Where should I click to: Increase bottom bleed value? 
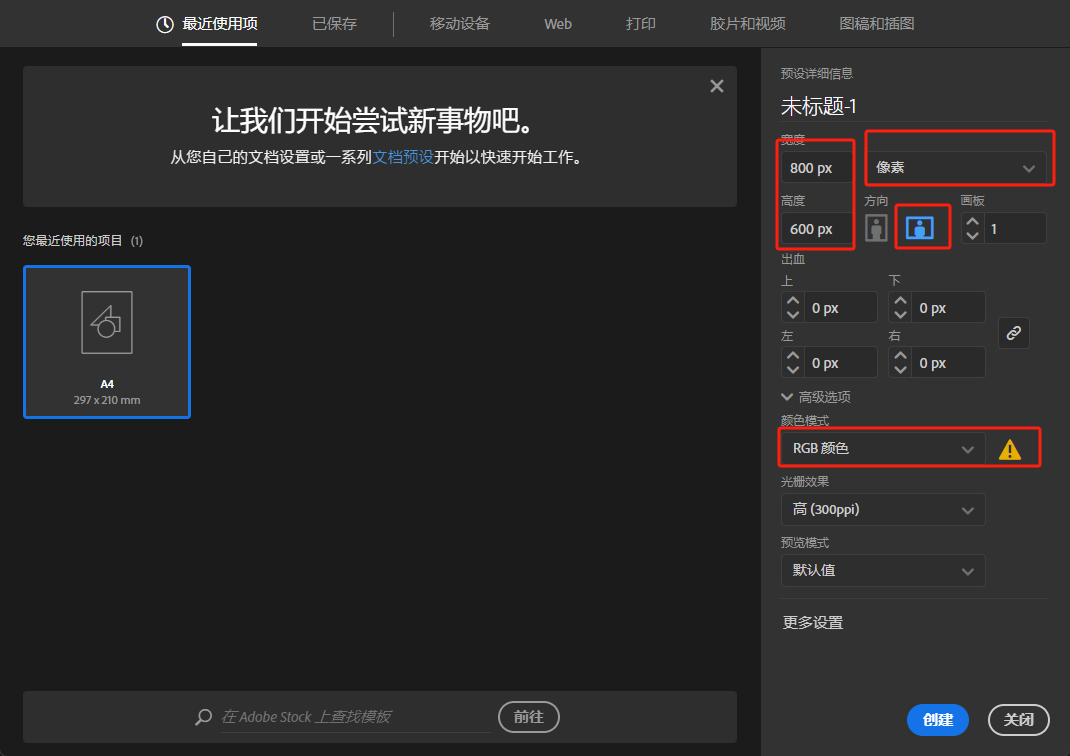900,301
